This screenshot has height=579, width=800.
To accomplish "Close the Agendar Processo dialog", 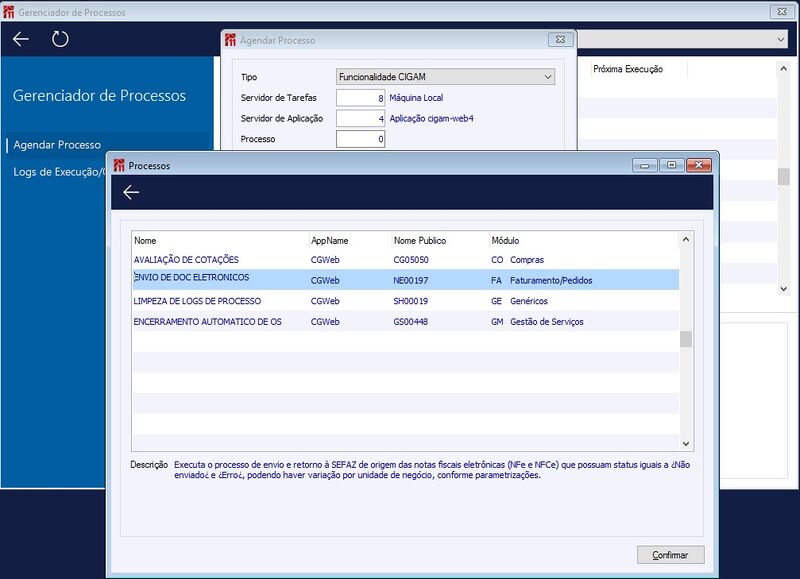I will [x=560, y=39].
